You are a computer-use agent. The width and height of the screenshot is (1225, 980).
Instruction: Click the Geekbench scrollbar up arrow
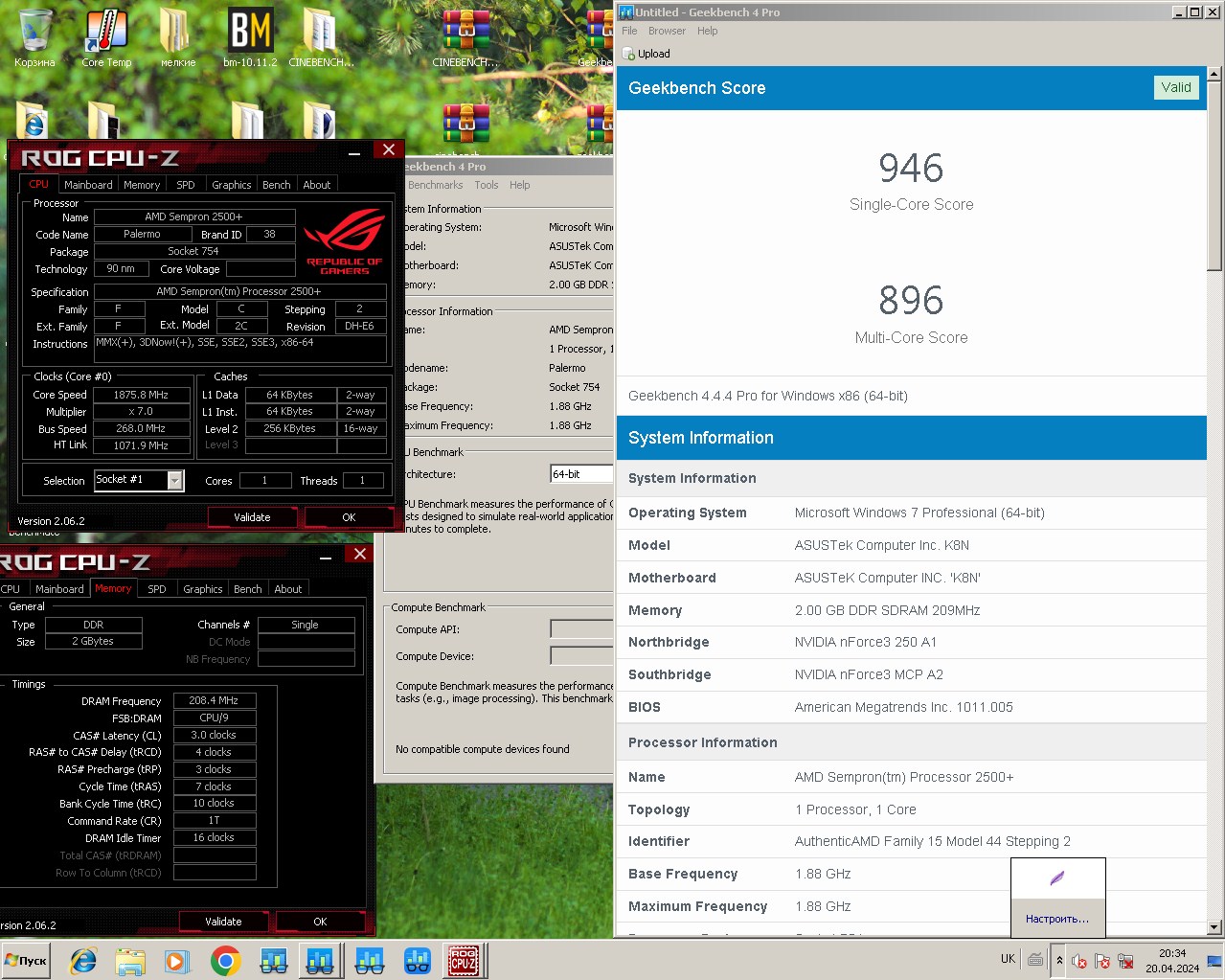tap(1214, 74)
